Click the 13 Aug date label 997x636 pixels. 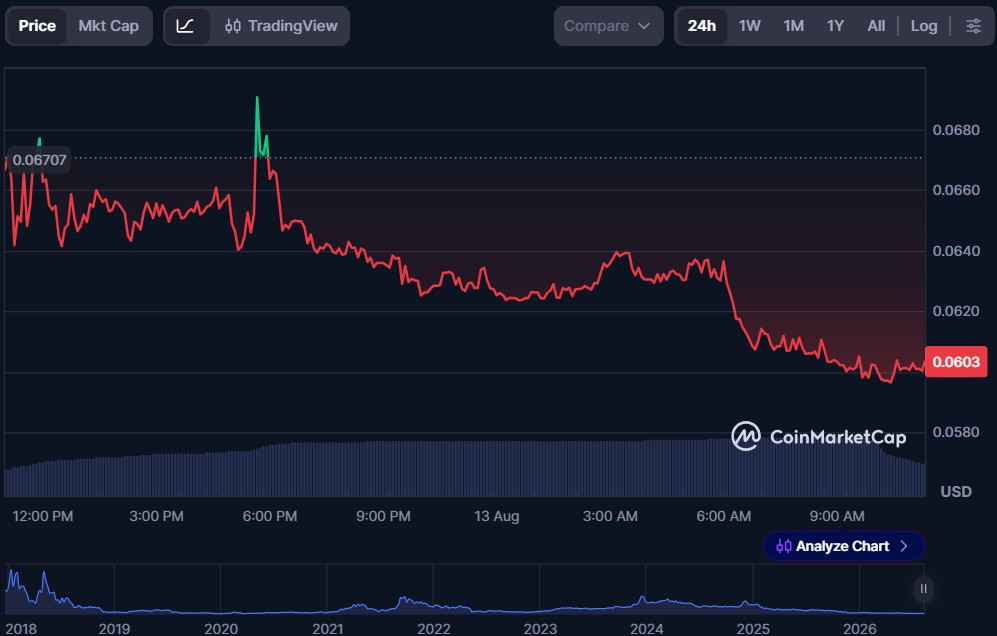(x=497, y=516)
